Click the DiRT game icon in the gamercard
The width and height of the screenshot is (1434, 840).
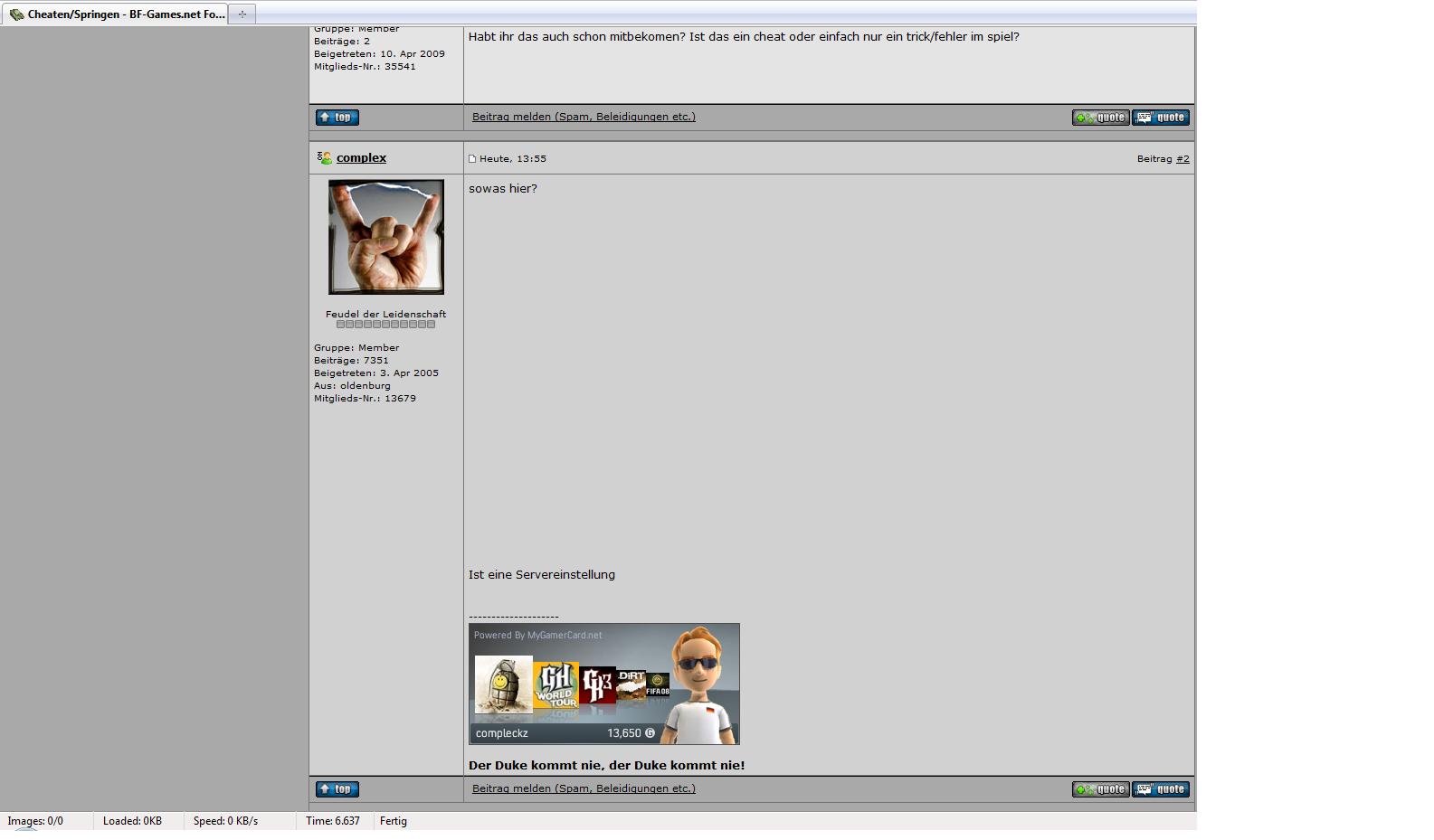(x=632, y=686)
